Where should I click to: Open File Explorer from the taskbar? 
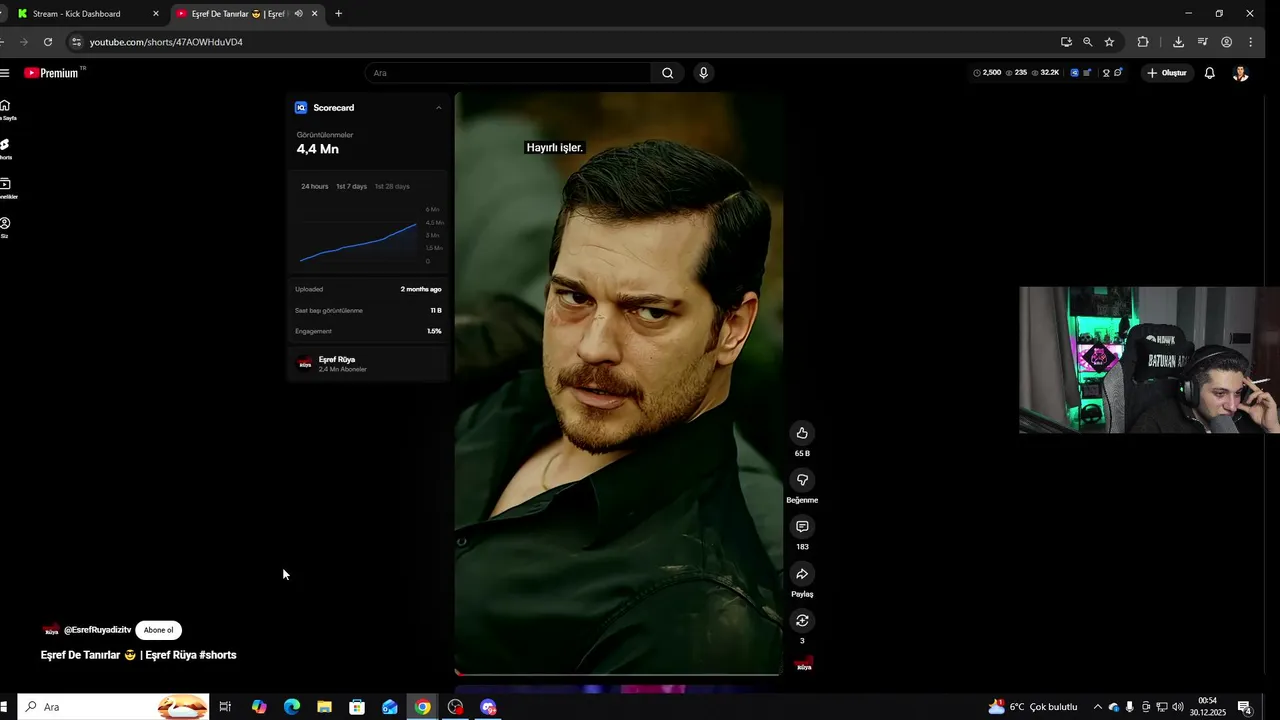click(x=324, y=707)
